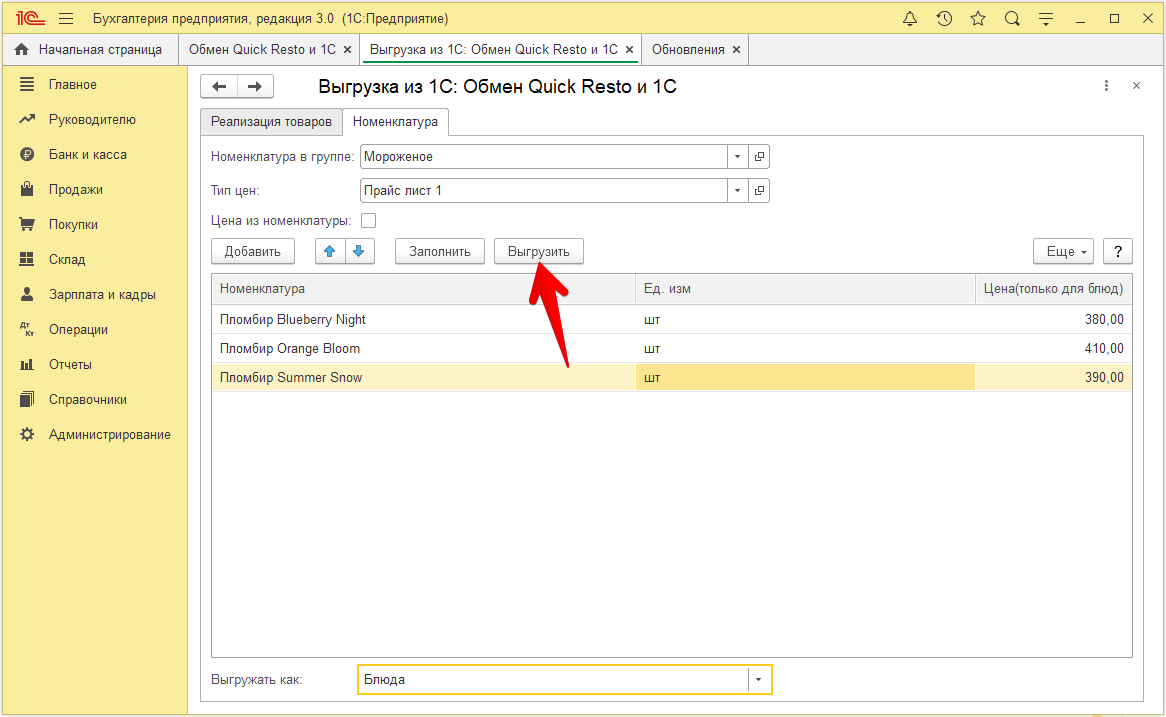Open the service menu lines icon
The height and width of the screenshot is (717, 1166).
(x=1046, y=19)
